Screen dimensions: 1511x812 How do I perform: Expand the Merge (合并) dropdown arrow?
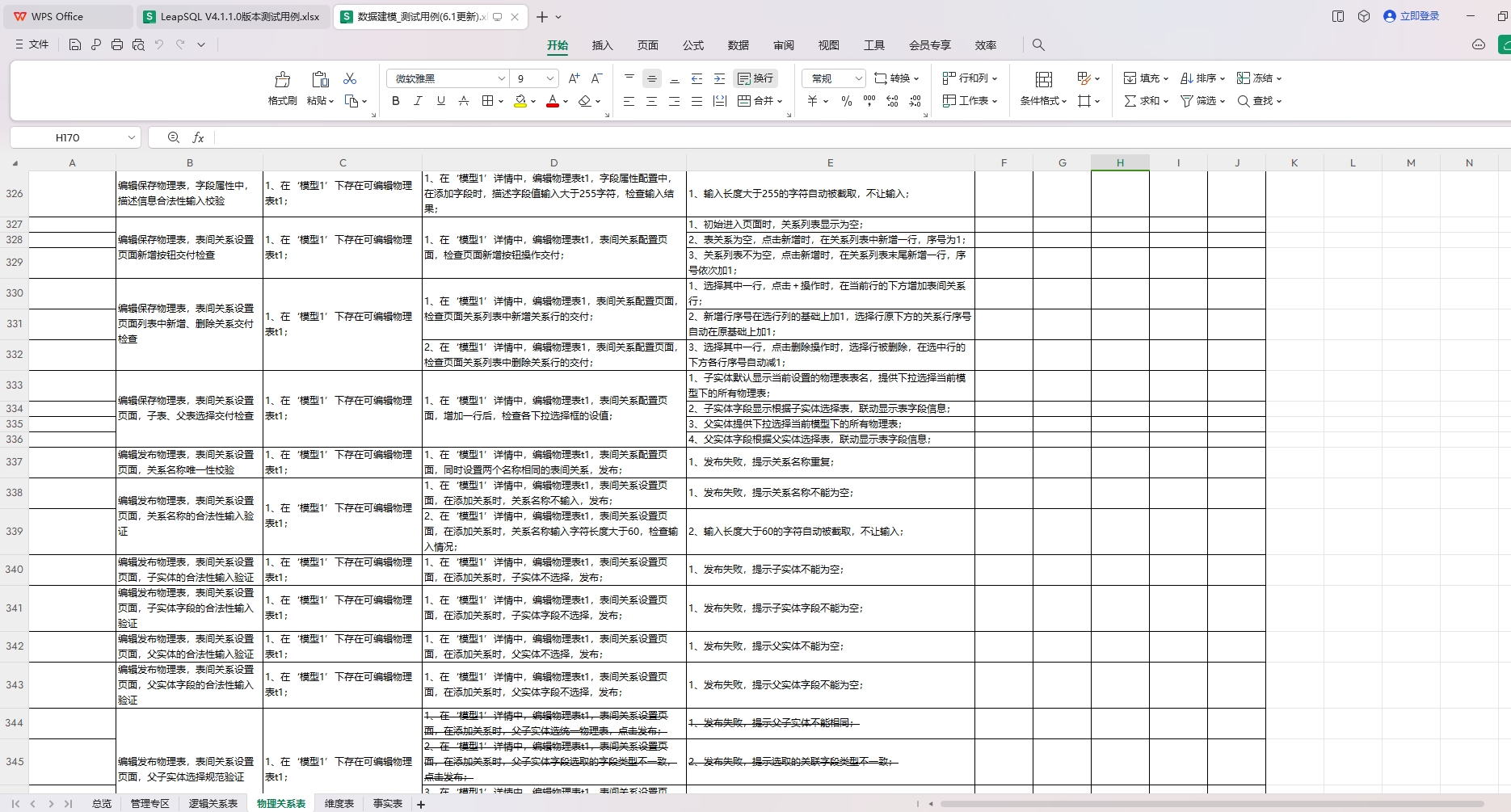tap(780, 101)
